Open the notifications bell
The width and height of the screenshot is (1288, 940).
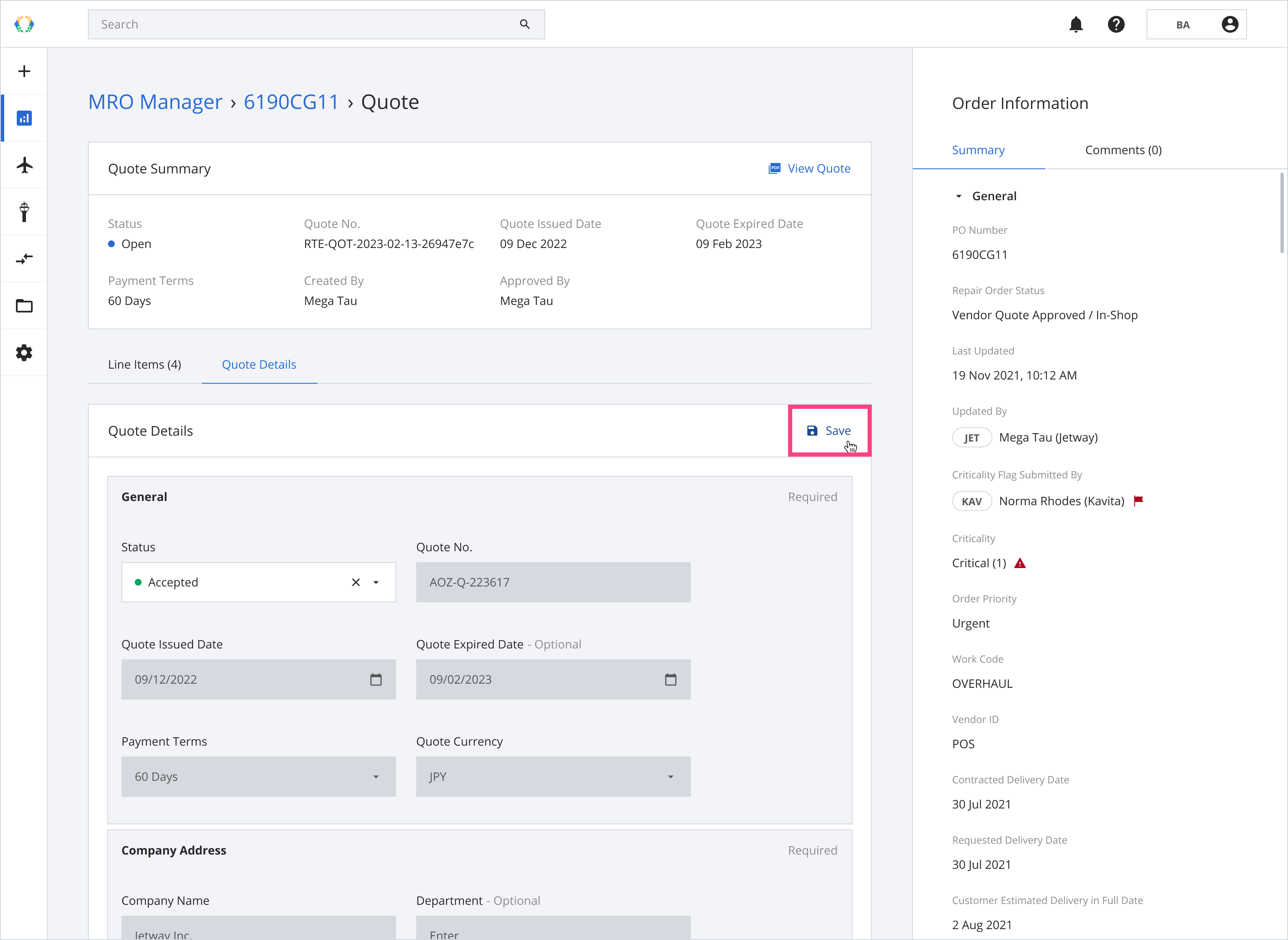coord(1075,24)
